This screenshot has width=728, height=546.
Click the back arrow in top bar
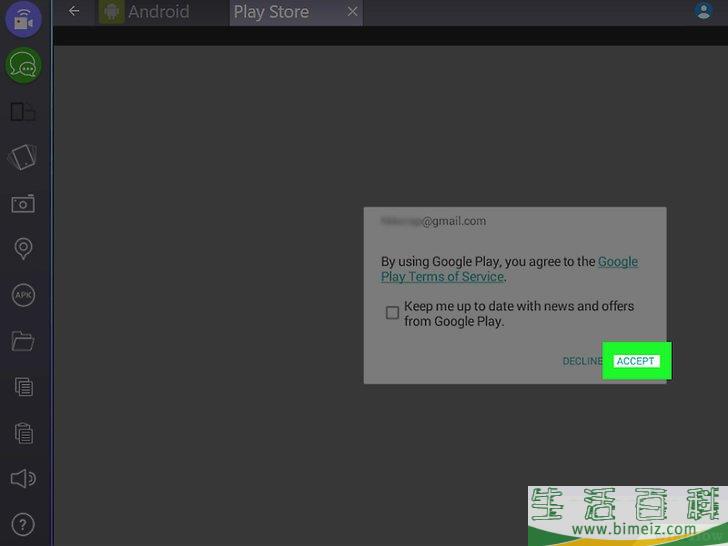74,11
